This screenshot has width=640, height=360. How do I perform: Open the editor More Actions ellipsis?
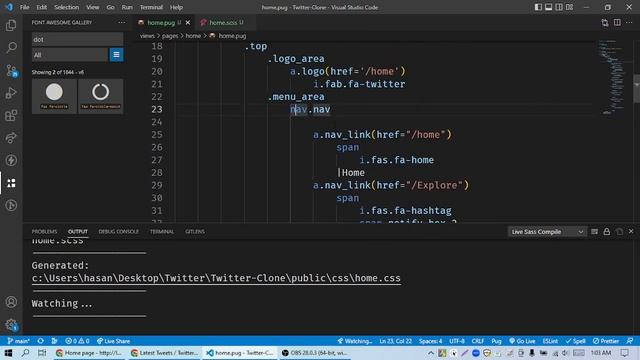pyautogui.click(x=629, y=22)
